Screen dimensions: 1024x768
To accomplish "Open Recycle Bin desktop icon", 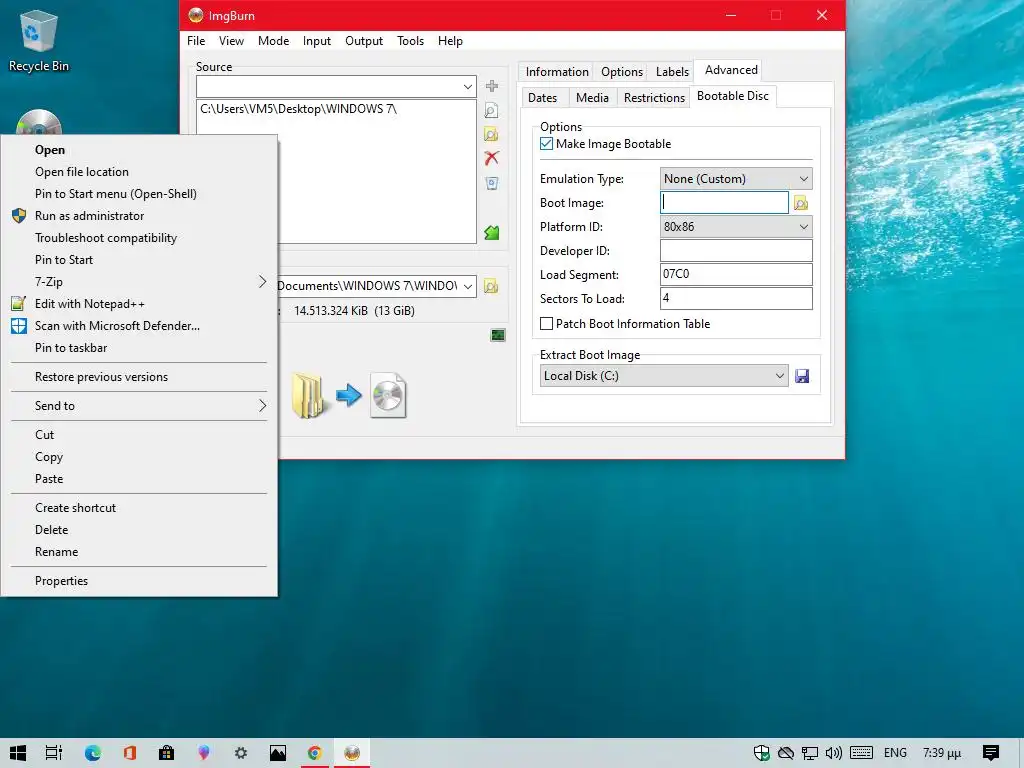I will 39,40.
